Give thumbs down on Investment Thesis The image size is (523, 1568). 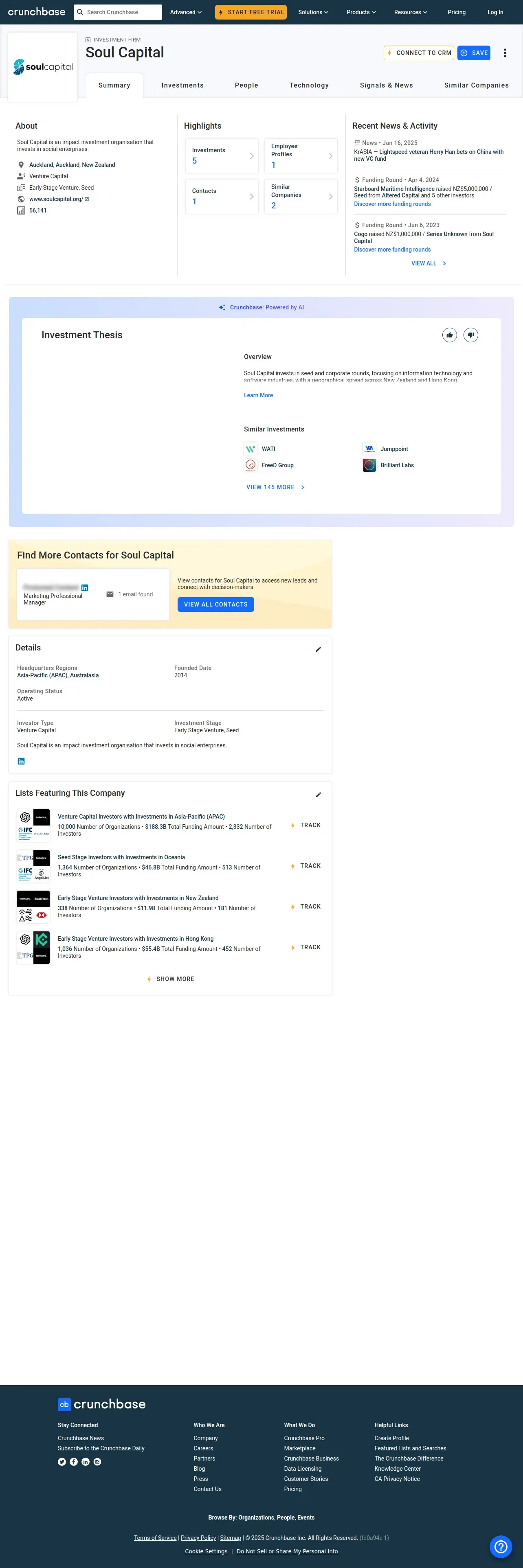[x=470, y=335]
